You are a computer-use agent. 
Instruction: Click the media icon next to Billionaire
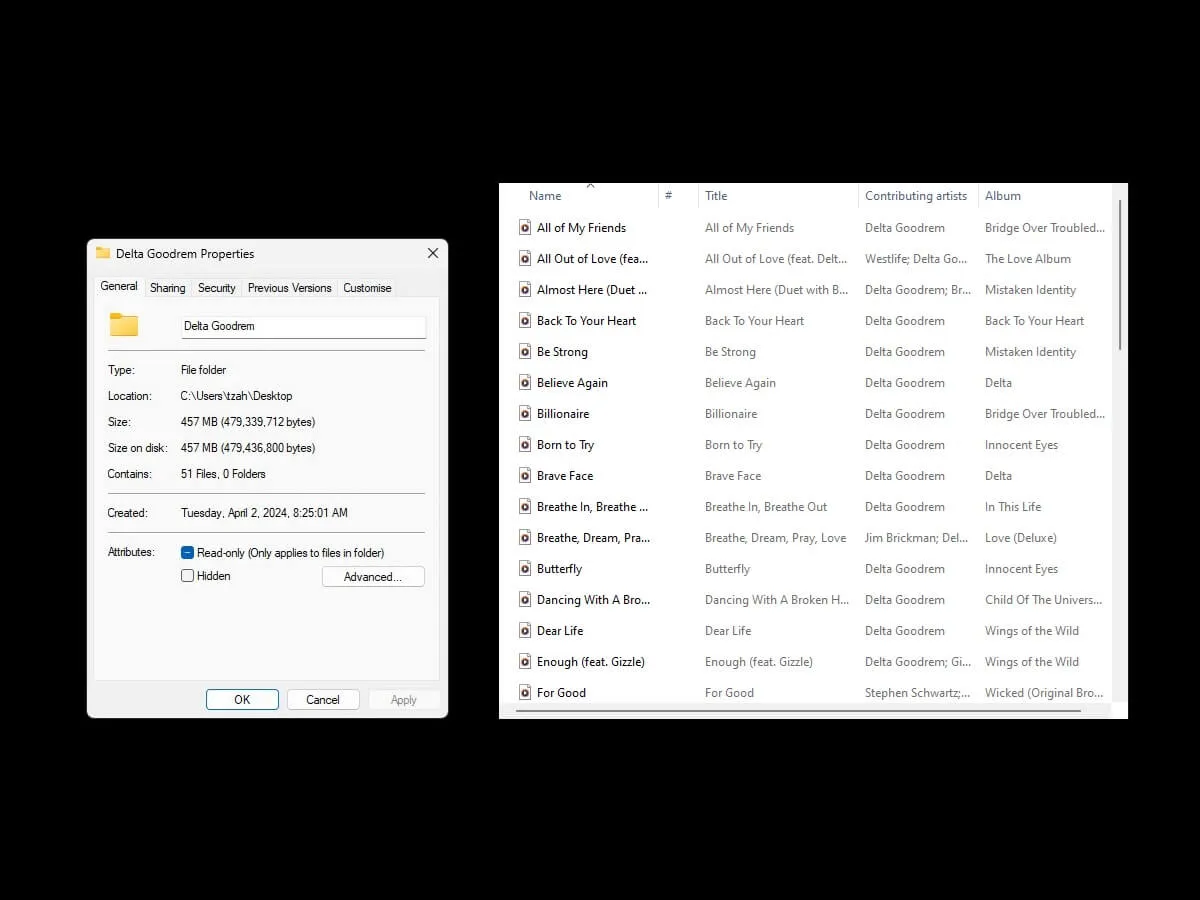(x=525, y=413)
